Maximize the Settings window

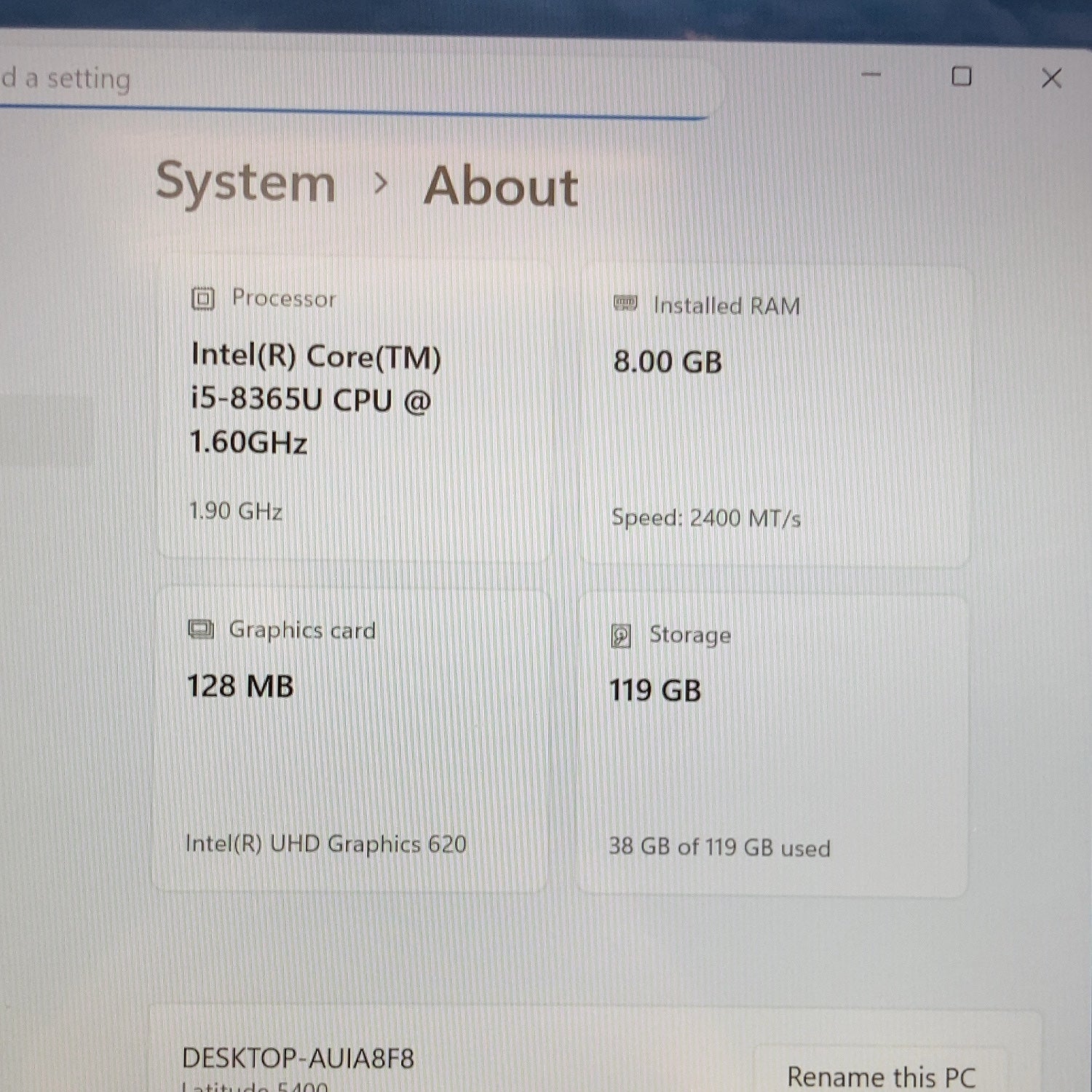962,76
